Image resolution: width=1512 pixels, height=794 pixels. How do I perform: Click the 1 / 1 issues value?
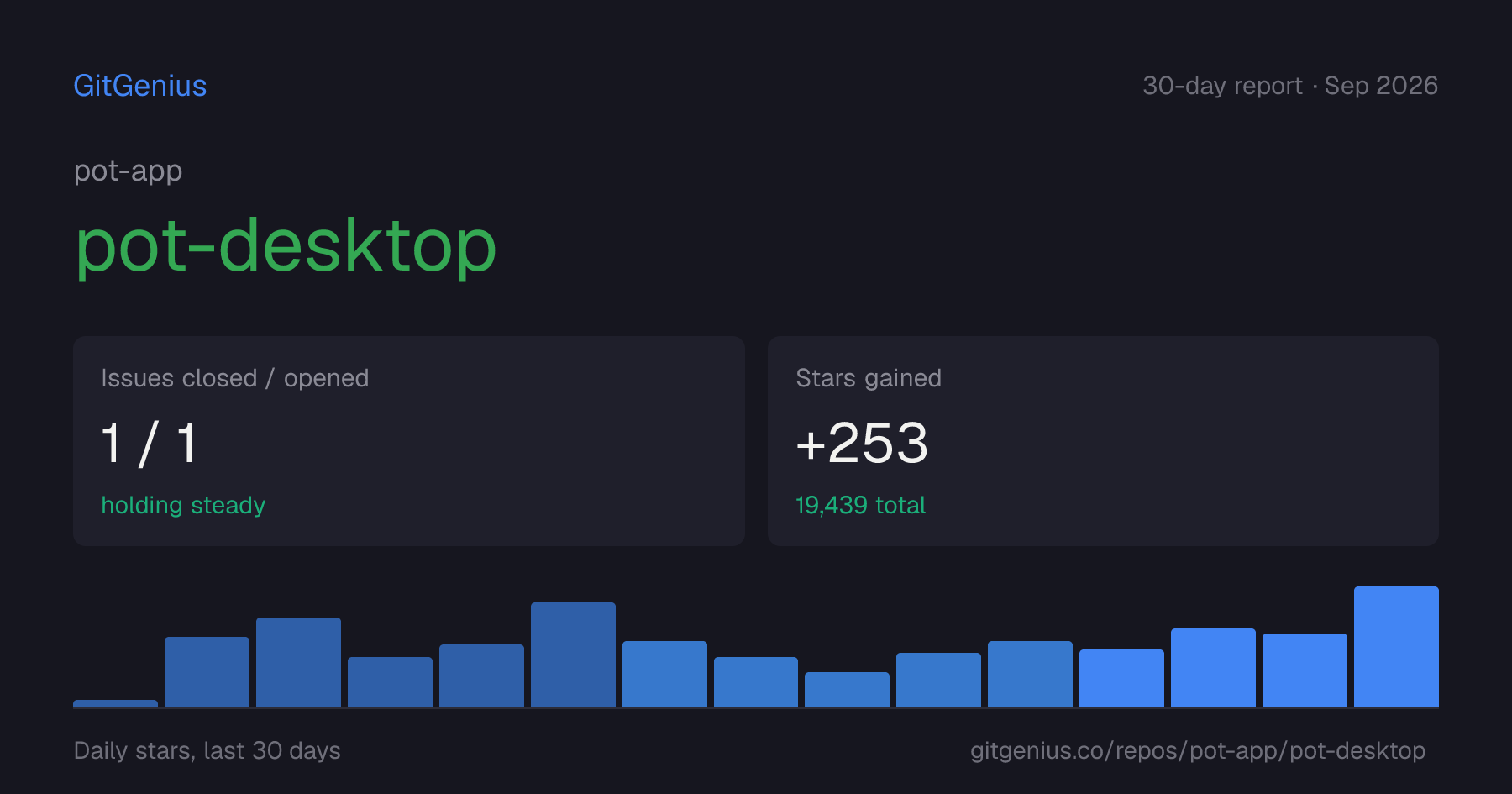click(x=150, y=444)
